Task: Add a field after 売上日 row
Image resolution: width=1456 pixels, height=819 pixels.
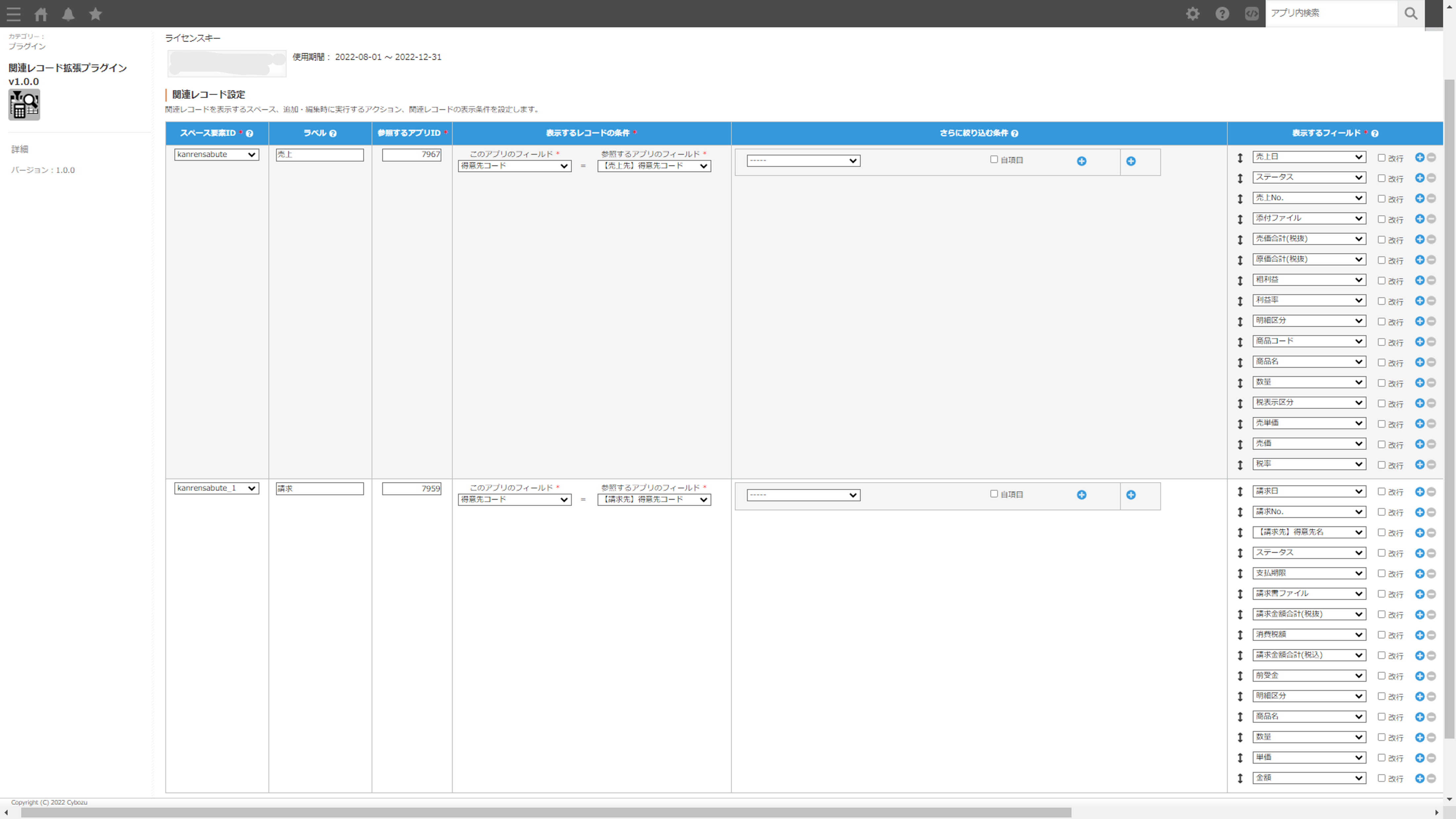Action: (1419, 157)
